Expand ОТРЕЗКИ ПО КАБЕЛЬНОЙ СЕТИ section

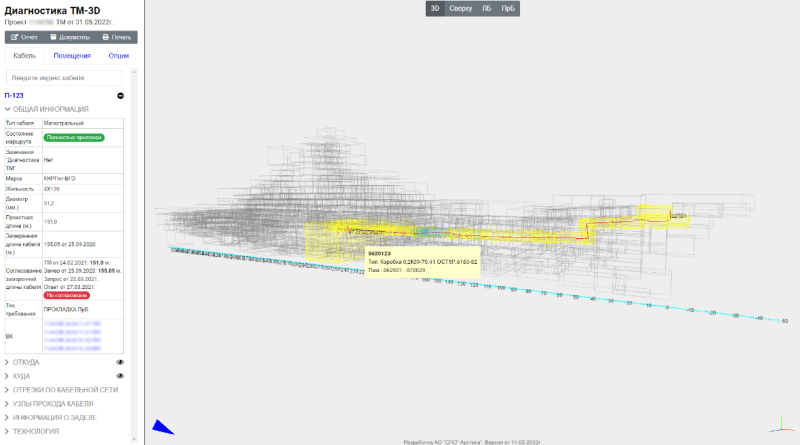pos(64,389)
